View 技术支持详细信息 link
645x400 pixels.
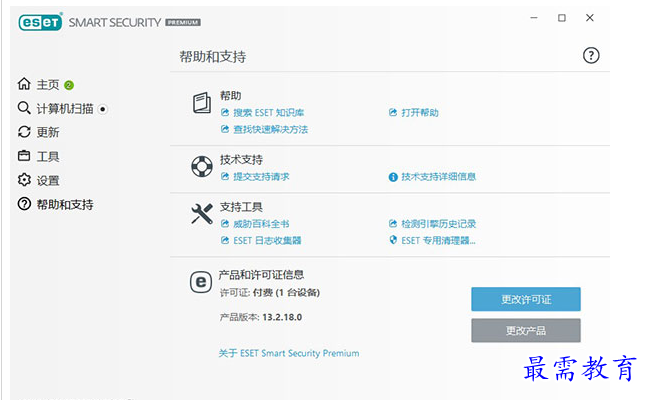click(x=438, y=177)
